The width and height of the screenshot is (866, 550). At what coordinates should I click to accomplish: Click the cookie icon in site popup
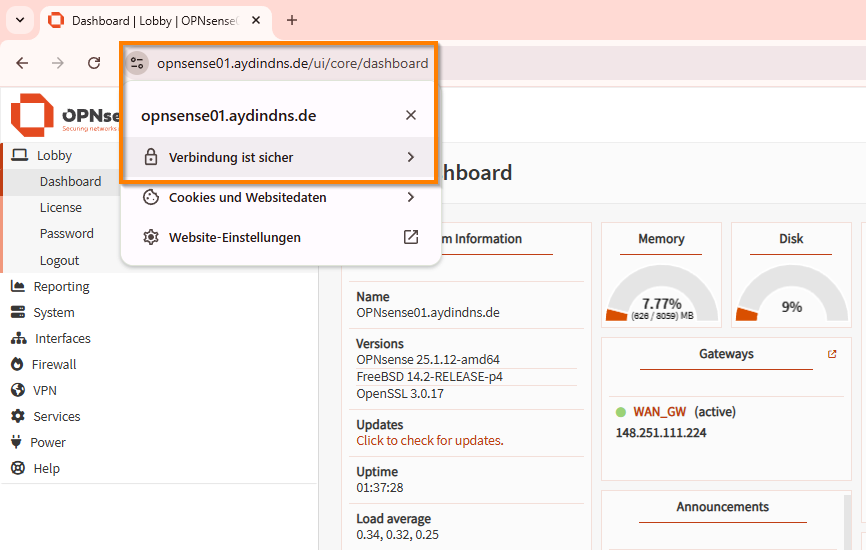151,197
